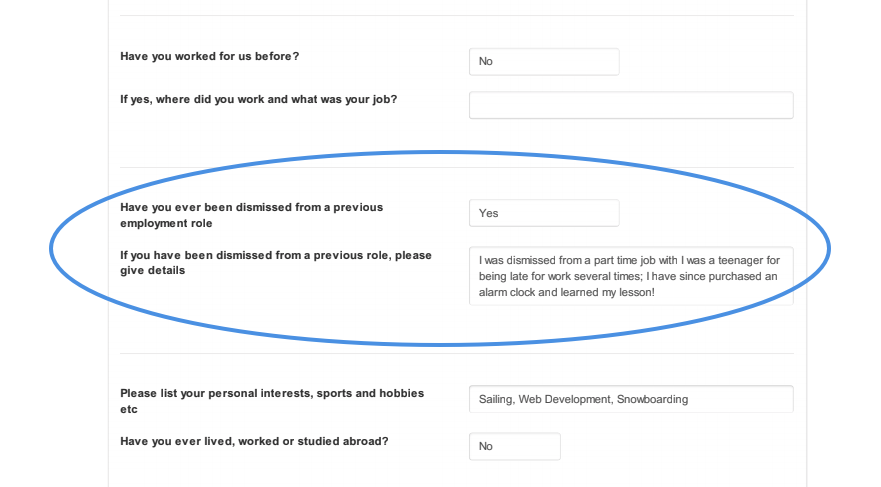Click the 'Have you ever been dismissed' label
The width and height of the screenshot is (881, 487).
click(251, 215)
